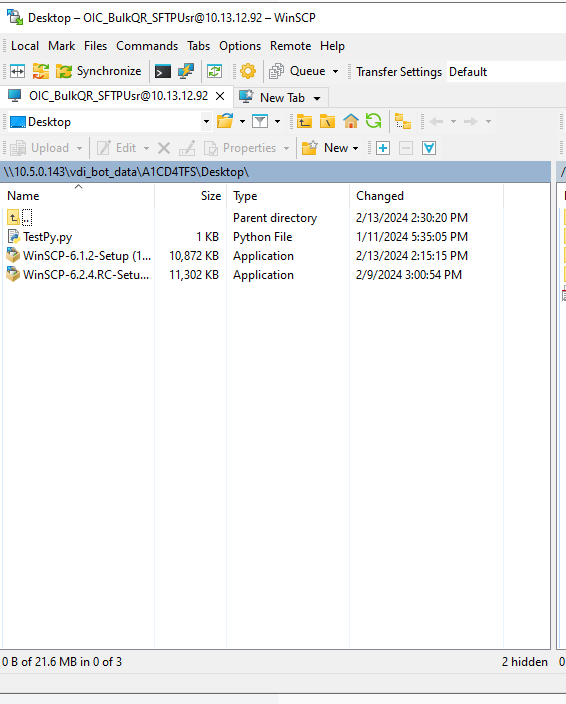Click the 2 hidden status indicator

point(525,662)
